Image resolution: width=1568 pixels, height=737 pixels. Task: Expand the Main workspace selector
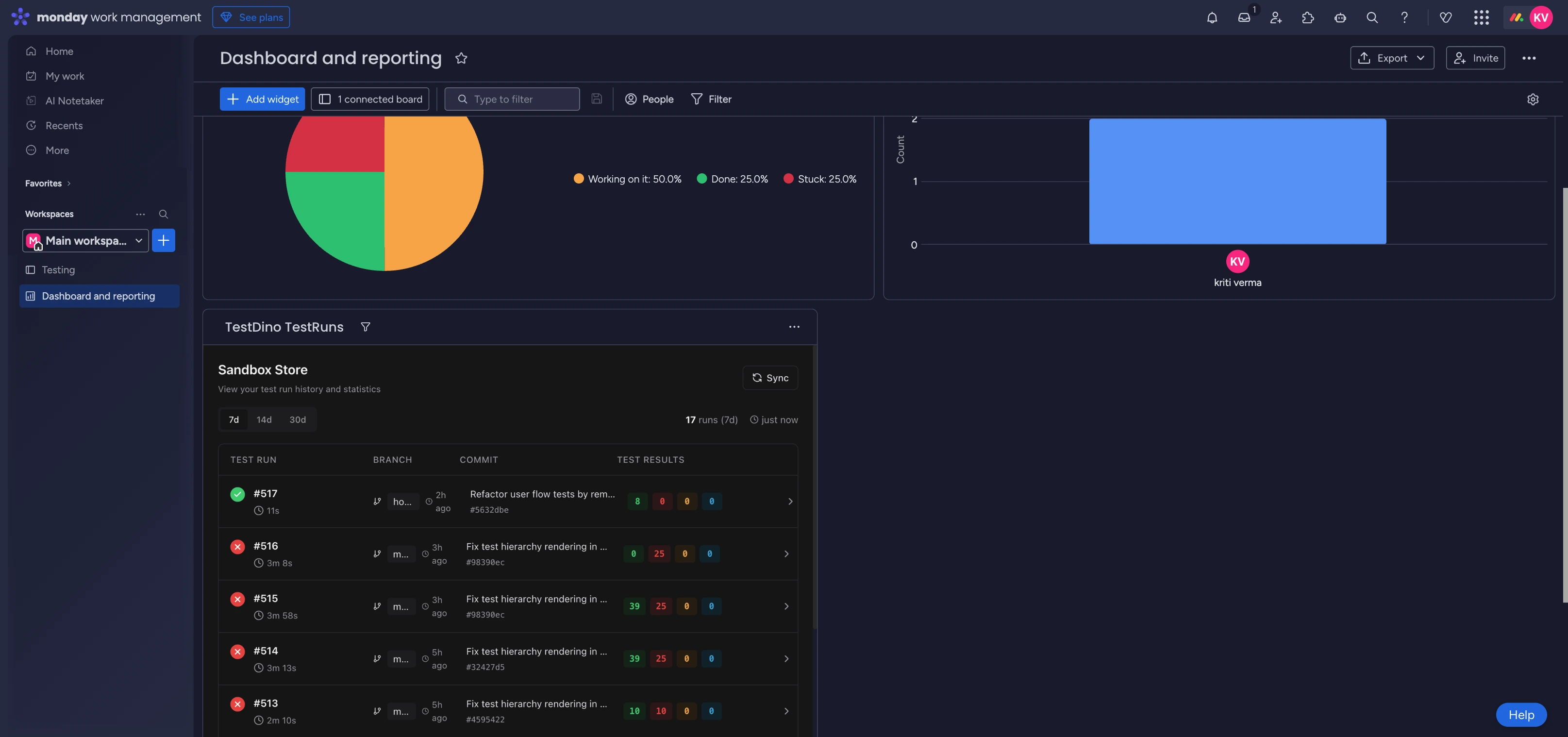pyautogui.click(x=86, y=240)
